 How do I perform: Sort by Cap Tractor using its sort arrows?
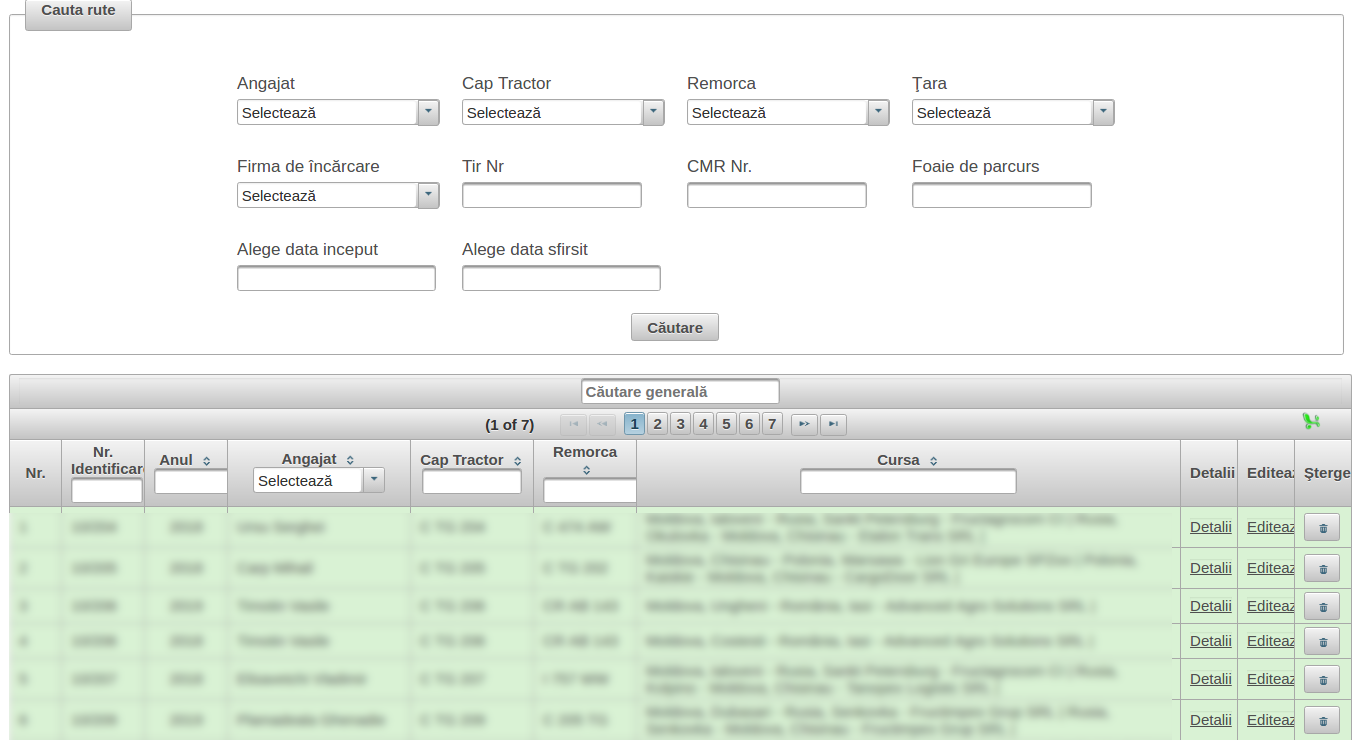(517, 461)
